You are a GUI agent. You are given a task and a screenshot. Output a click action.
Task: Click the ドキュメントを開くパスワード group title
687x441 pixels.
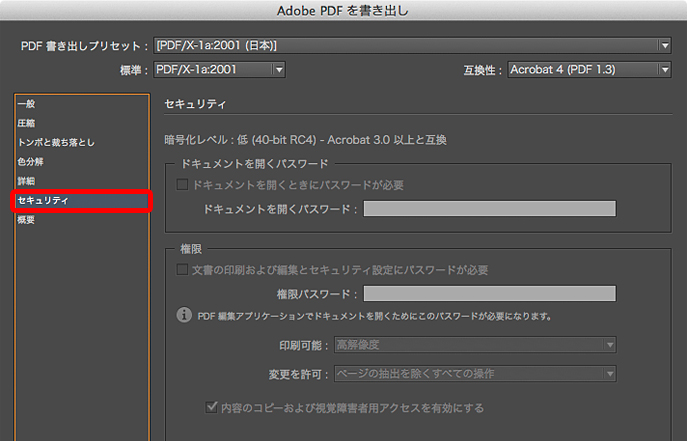(255, 164)
